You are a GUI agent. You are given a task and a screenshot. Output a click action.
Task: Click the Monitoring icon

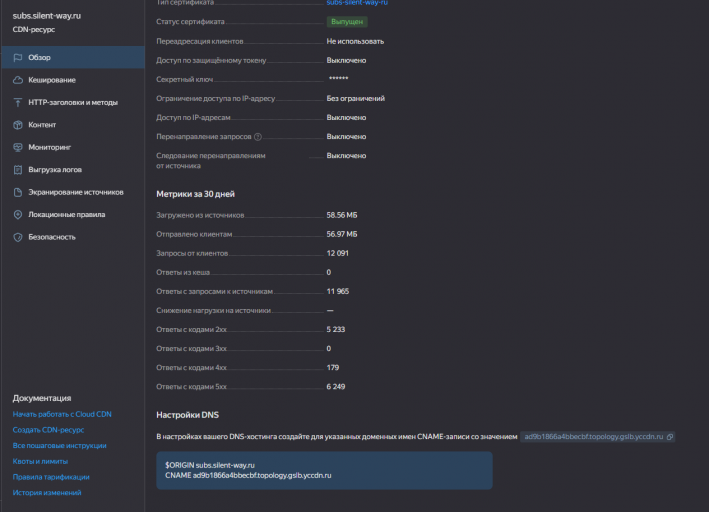click(x=18, y=147)
